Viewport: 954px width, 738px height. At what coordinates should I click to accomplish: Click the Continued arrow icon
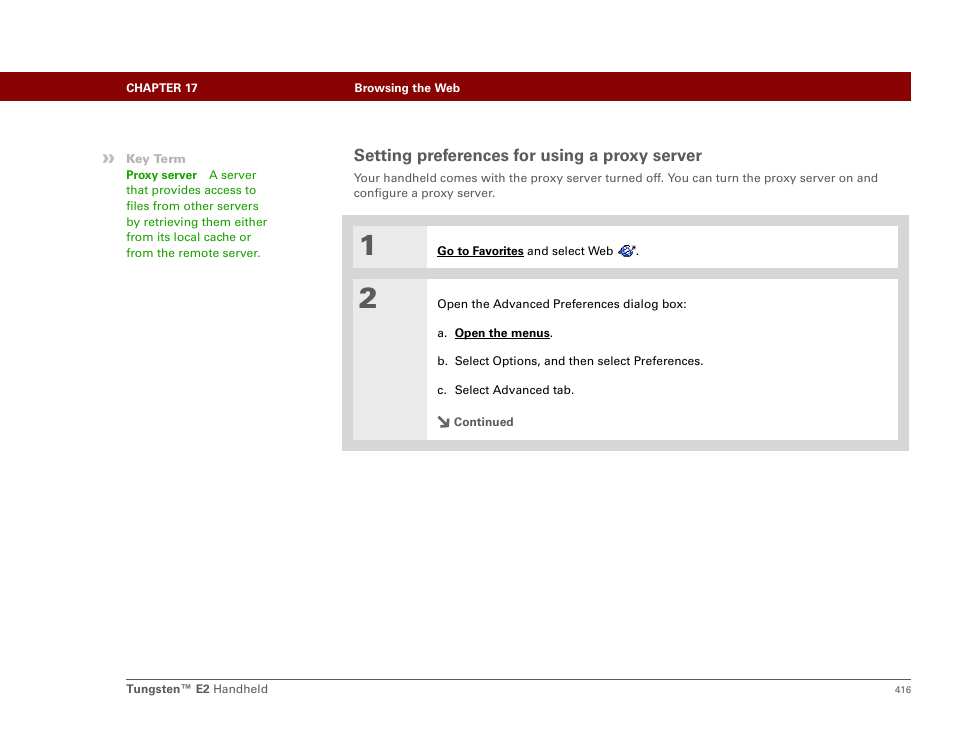click(444, 422)
